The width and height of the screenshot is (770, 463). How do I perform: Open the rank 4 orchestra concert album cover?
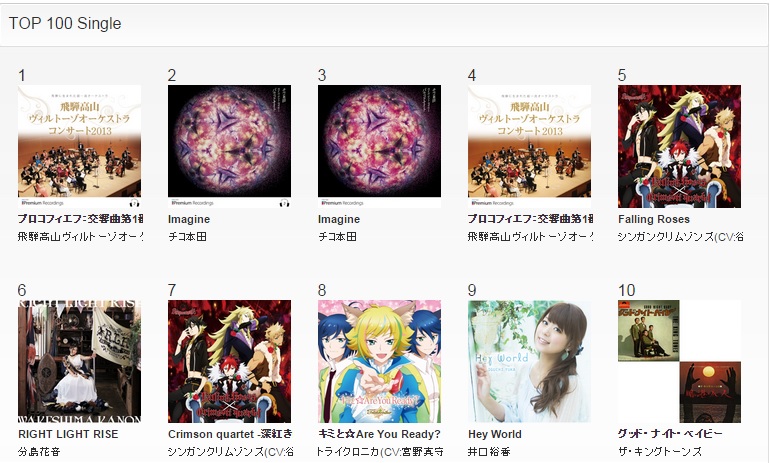click(x=529, y=146)
